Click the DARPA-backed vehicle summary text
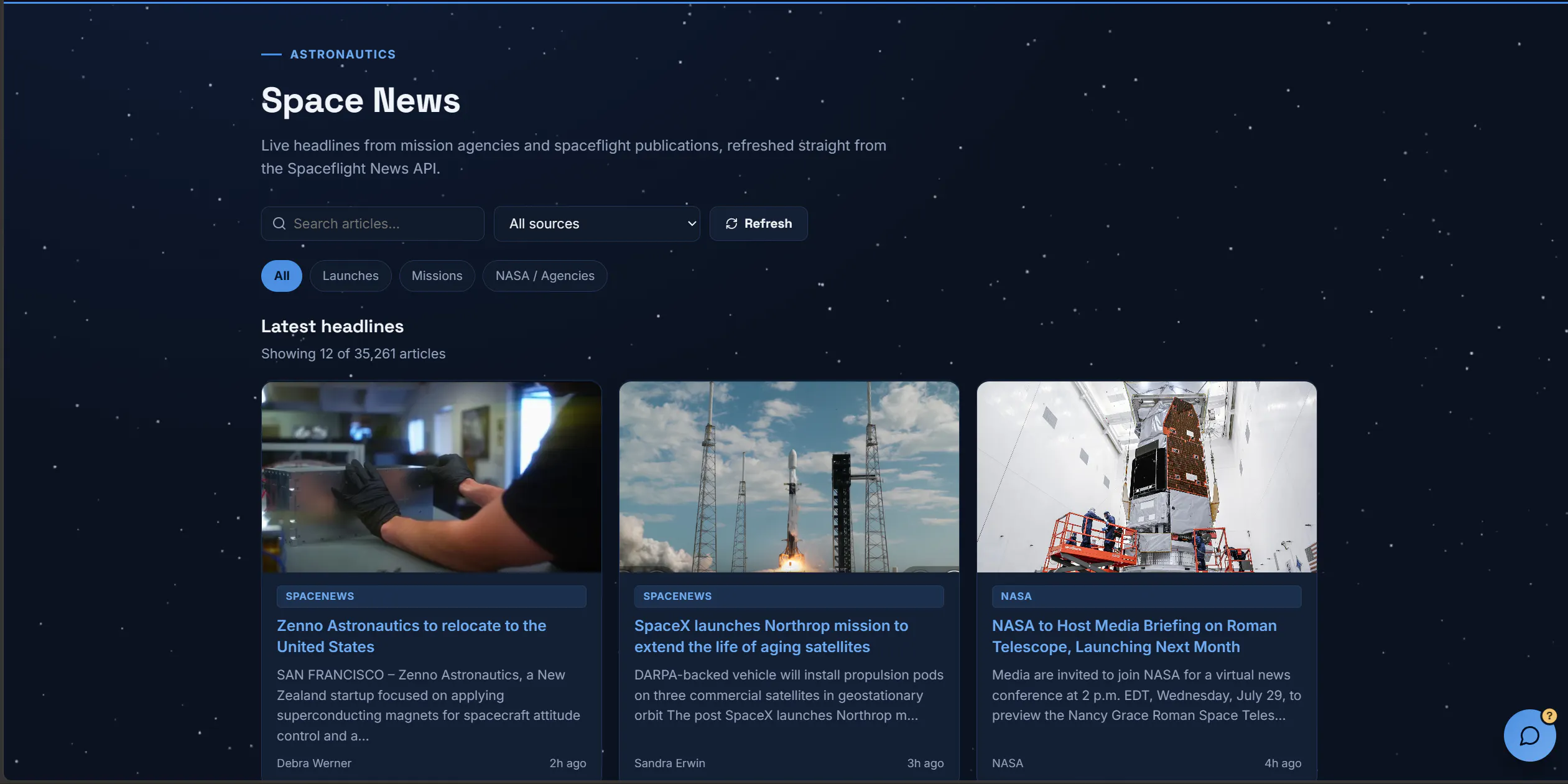Screen dimensions: 1568x784 (x=789, y=695)
